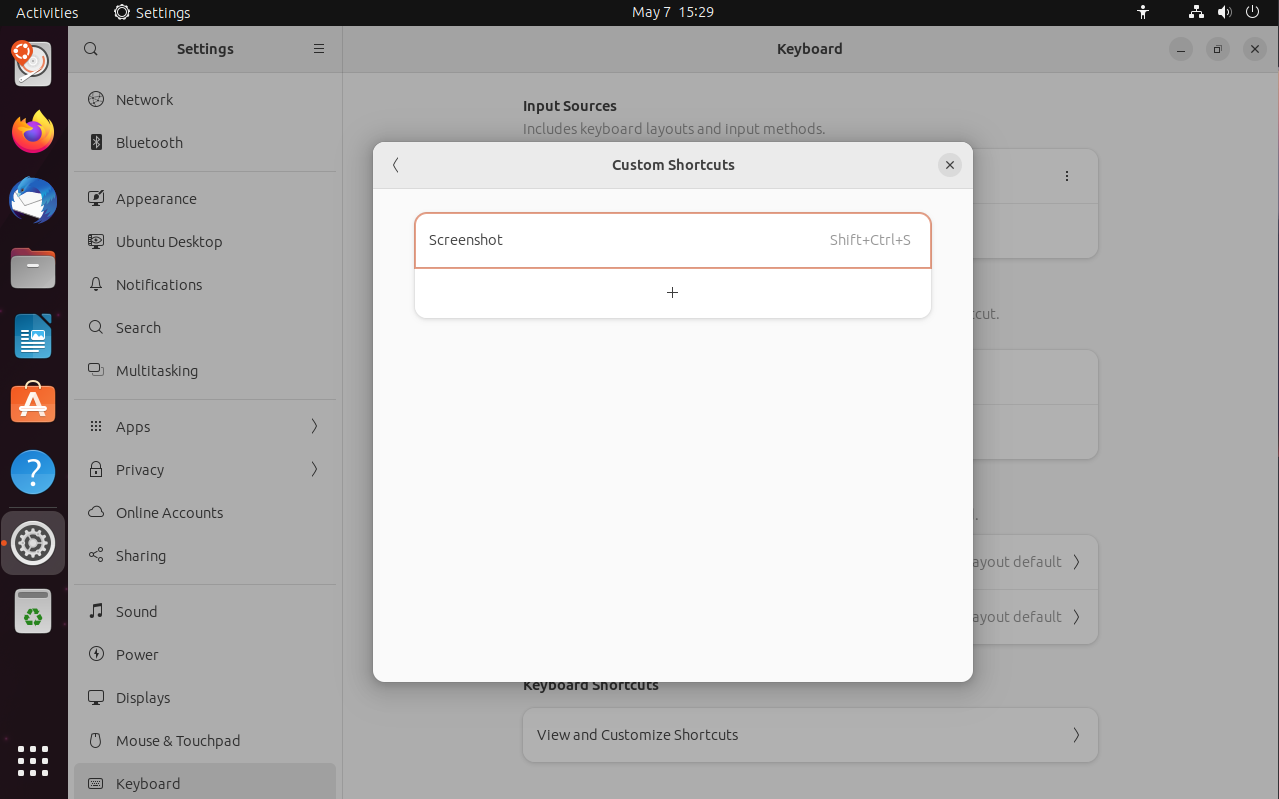1279x799 pixels.
Task: Open the power system menu
Action: point(1254,13)
